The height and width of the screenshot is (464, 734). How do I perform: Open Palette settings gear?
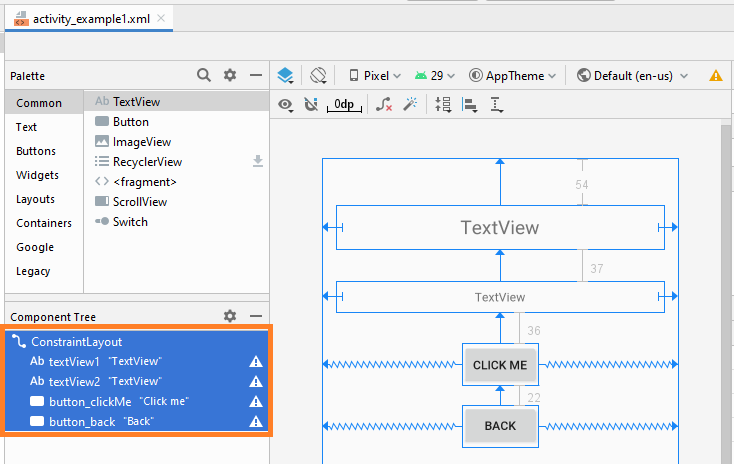coord(230,75)
